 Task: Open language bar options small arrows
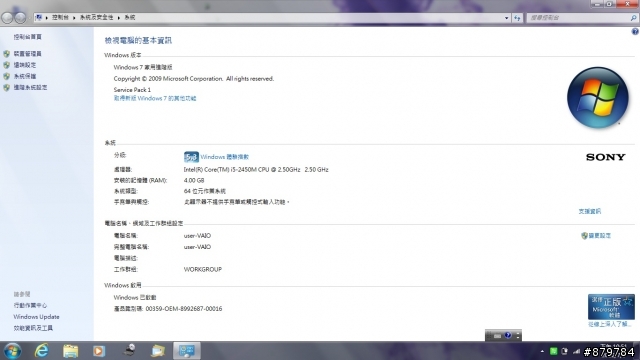tap(518, 336)
